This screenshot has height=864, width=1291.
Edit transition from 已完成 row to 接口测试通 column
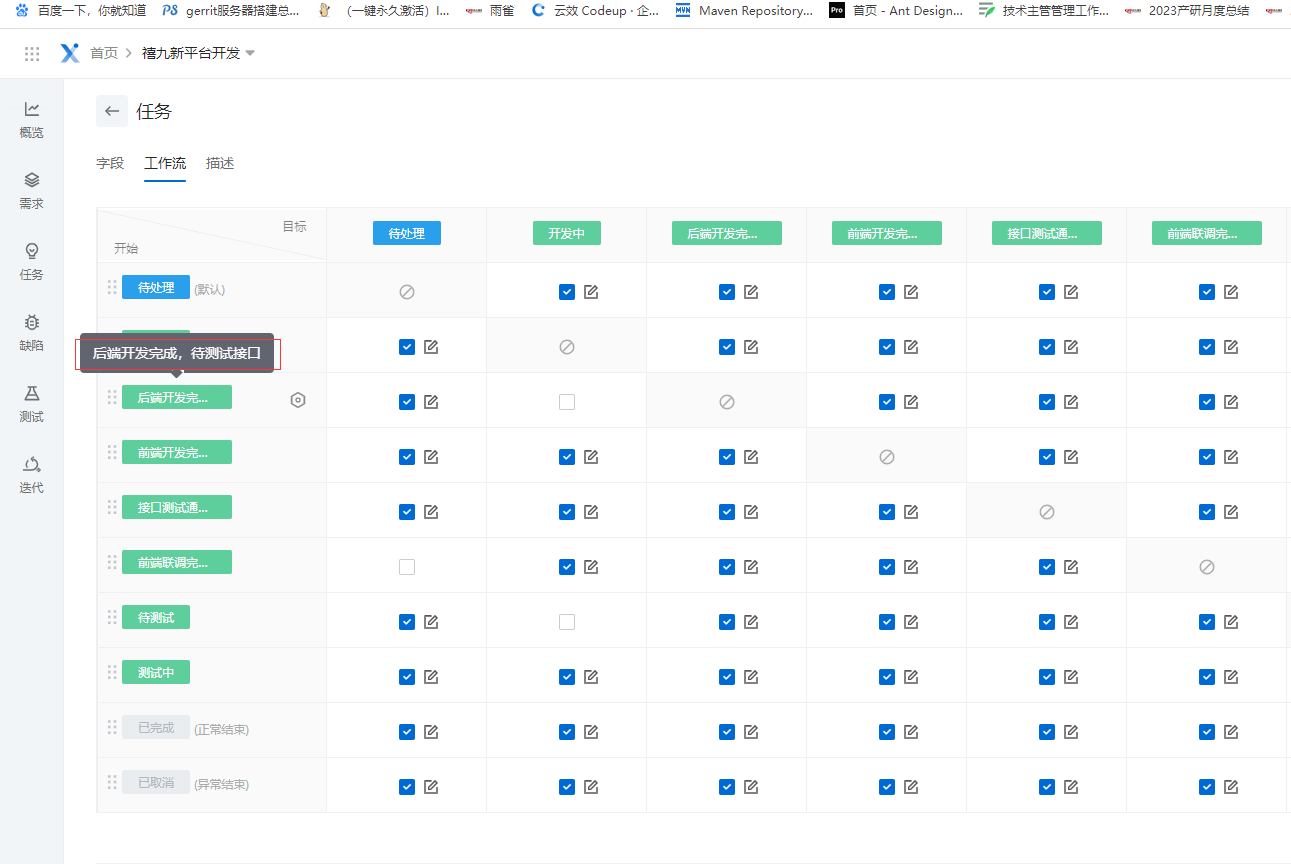[x=1071, y=732]
